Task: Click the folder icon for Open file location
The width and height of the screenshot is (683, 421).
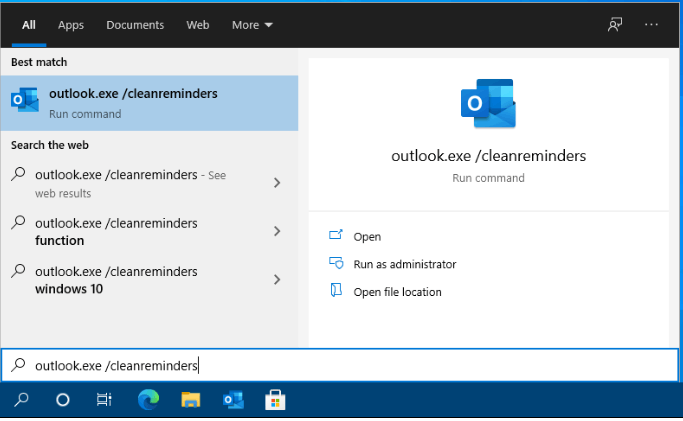Action: (x=336, y=290)
